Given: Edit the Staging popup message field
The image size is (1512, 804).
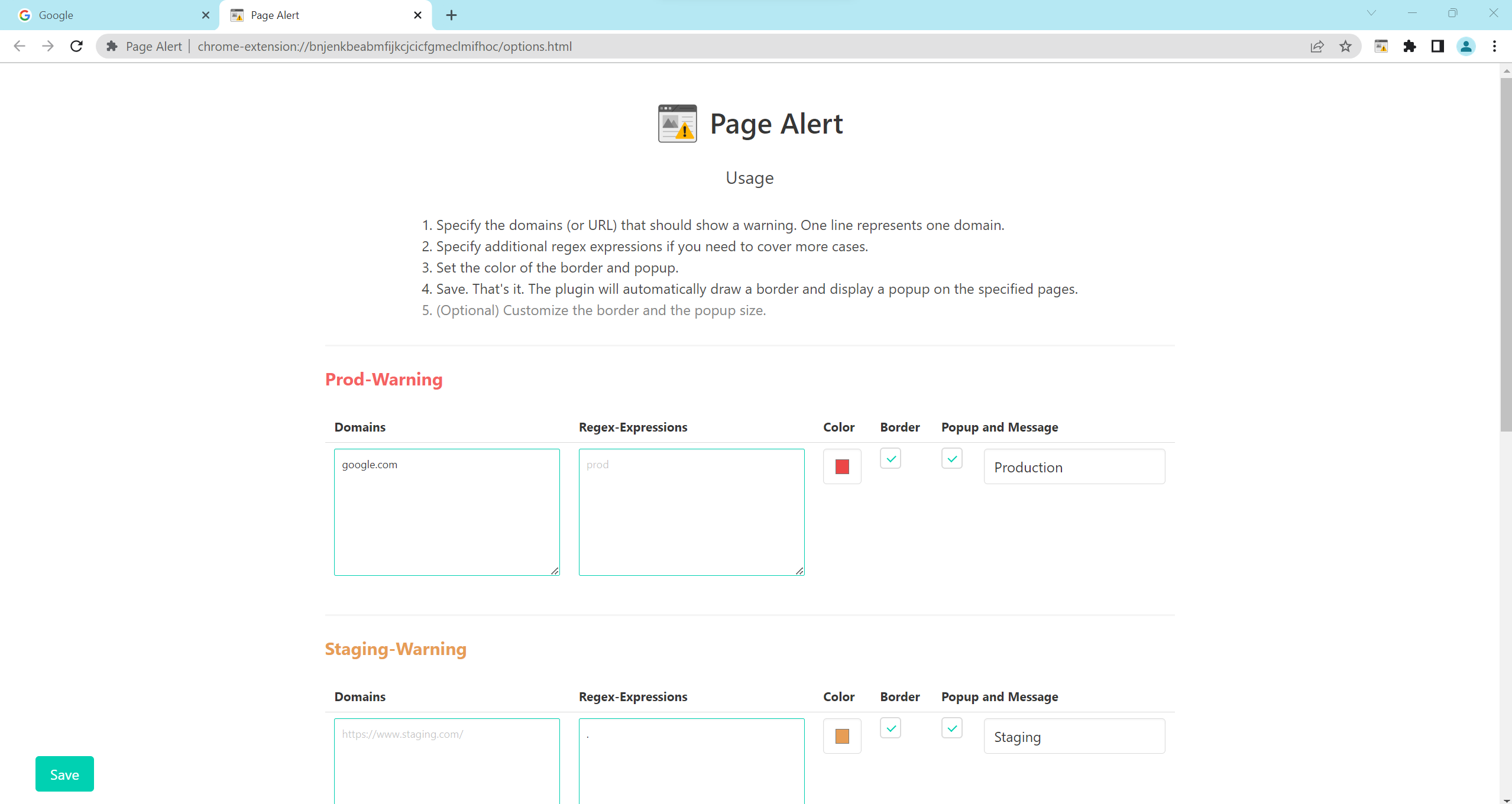Looking at the screenshot, I should point(1074,736).
